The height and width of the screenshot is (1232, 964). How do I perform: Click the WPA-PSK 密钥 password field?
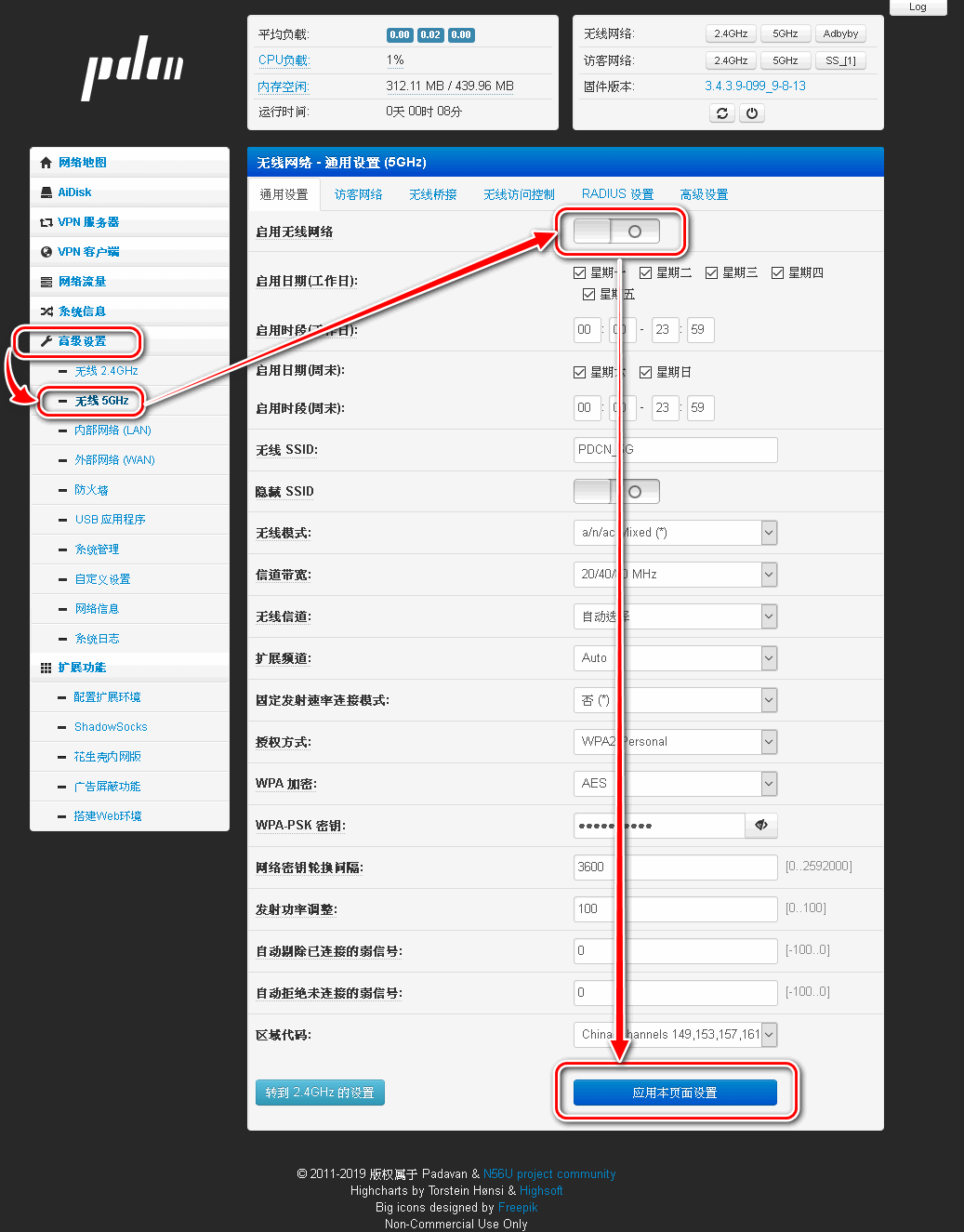(659, 825)
